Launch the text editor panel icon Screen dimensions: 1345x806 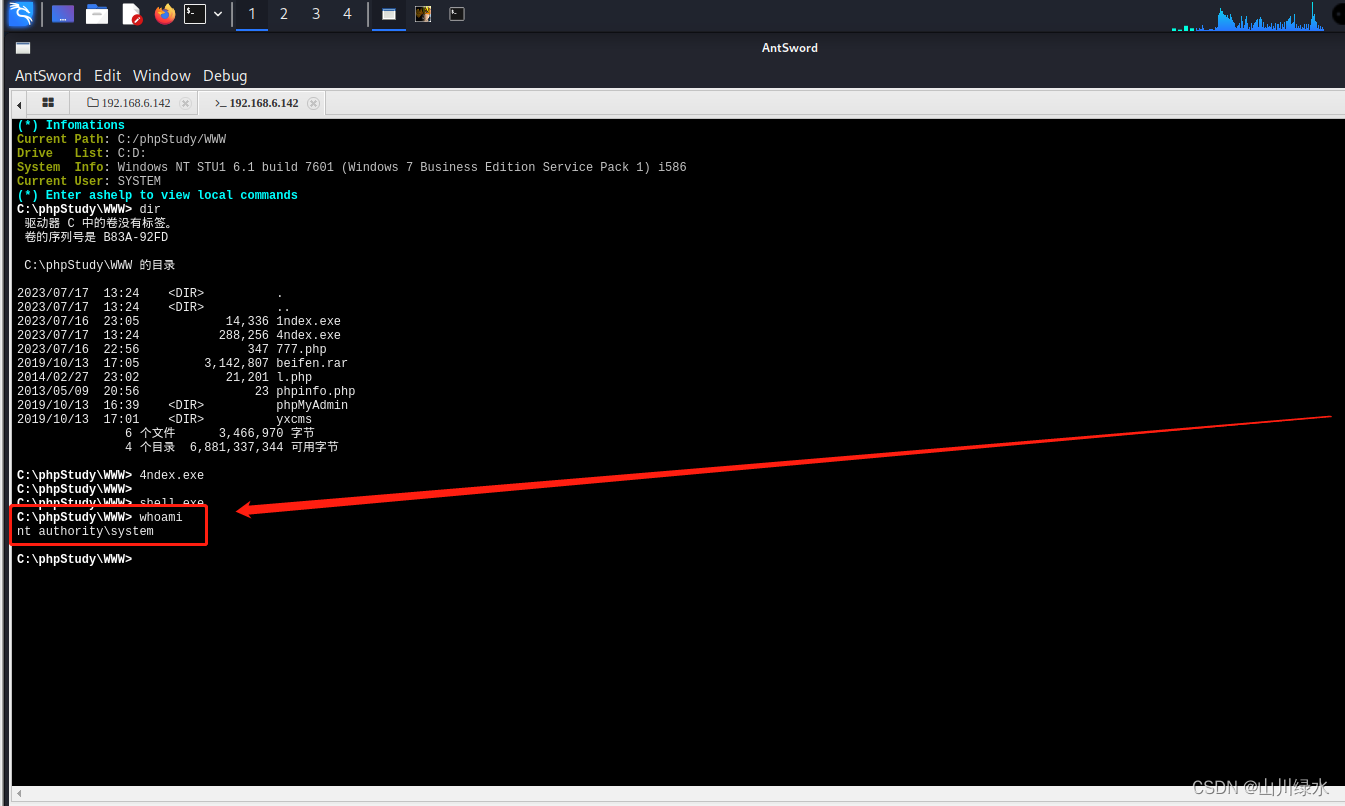(x=131, y=14)
